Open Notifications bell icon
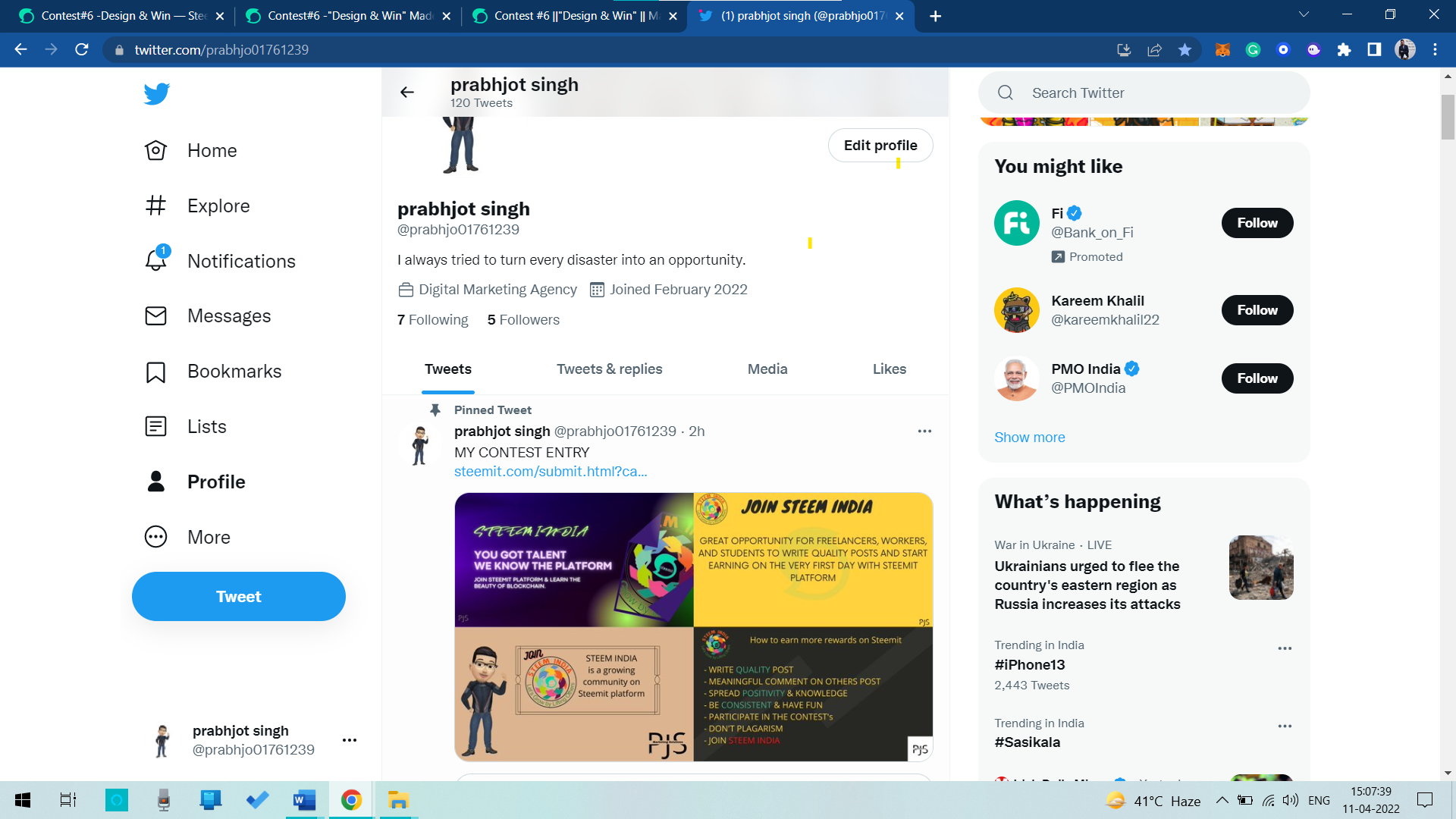This screenshot has width=1456, height=819. [156, 260]
